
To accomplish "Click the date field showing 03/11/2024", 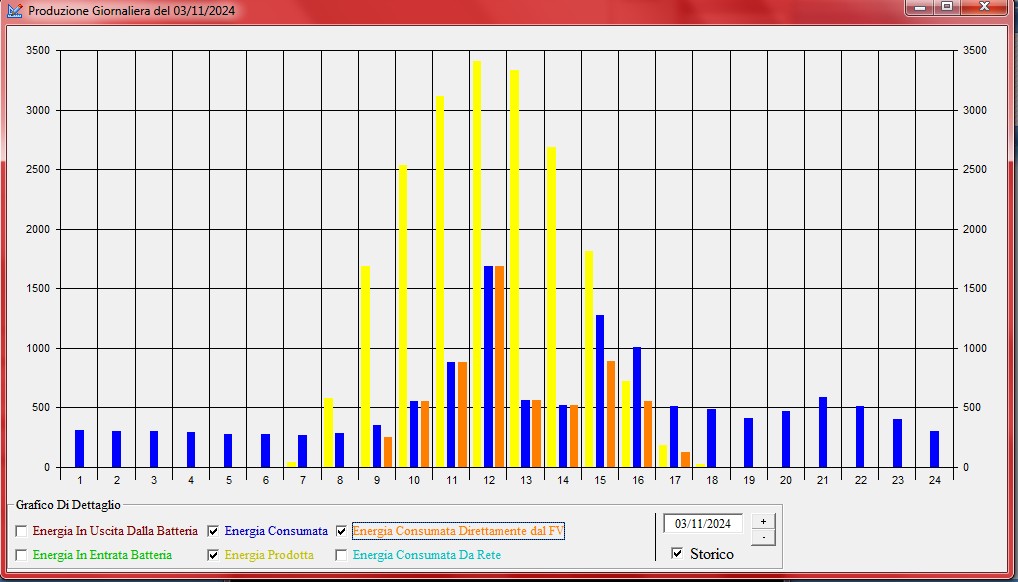I will (x=703, y=523).
